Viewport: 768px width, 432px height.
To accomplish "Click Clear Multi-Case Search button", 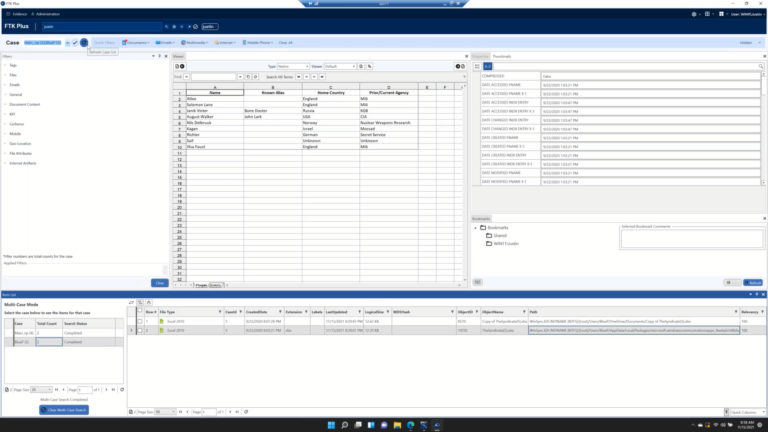I will point(62,410).
